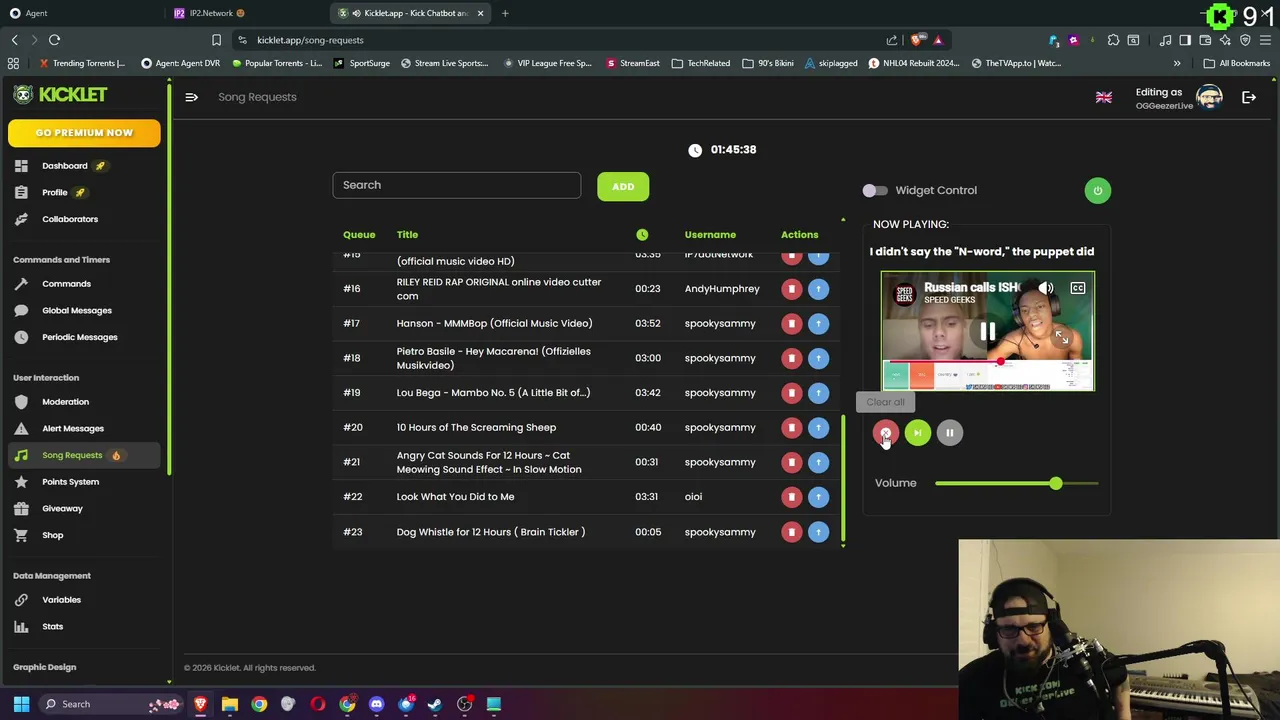This screenshot has height=720, width=1280.
Task: Adjust the Volume slider
Action: (x=1016, y=484)
